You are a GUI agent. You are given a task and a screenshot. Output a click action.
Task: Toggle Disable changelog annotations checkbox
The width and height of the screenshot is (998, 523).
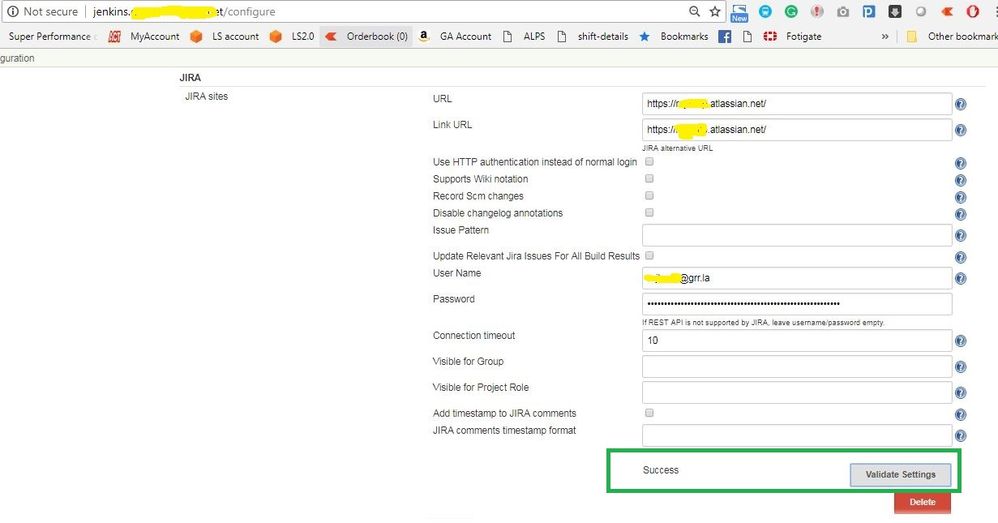pyautogui.click(x=649, y=213)
